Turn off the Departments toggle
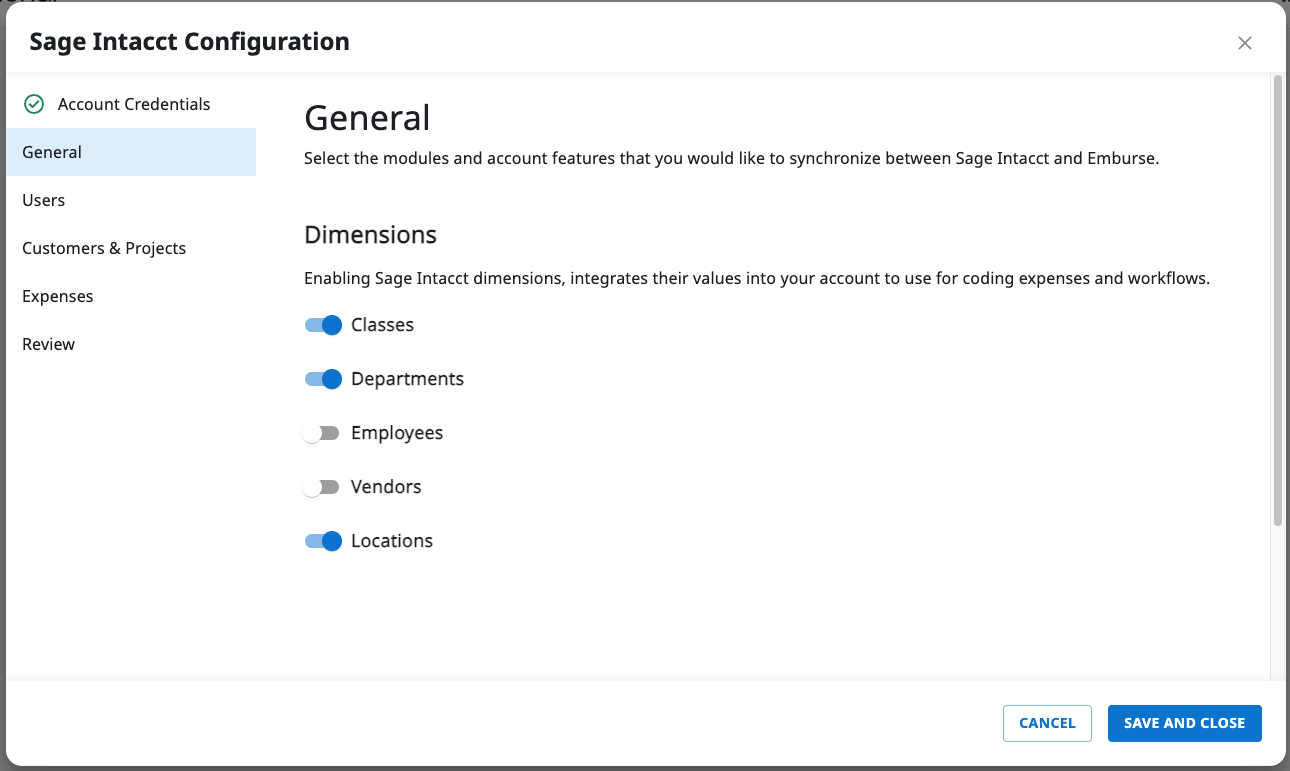 pos(323,379)
